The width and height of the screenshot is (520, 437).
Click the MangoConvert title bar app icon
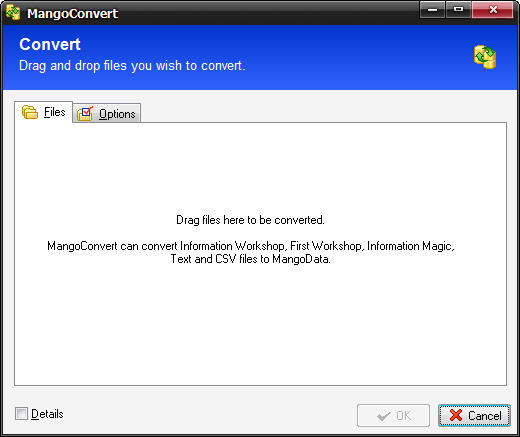[x=13, y=13]
